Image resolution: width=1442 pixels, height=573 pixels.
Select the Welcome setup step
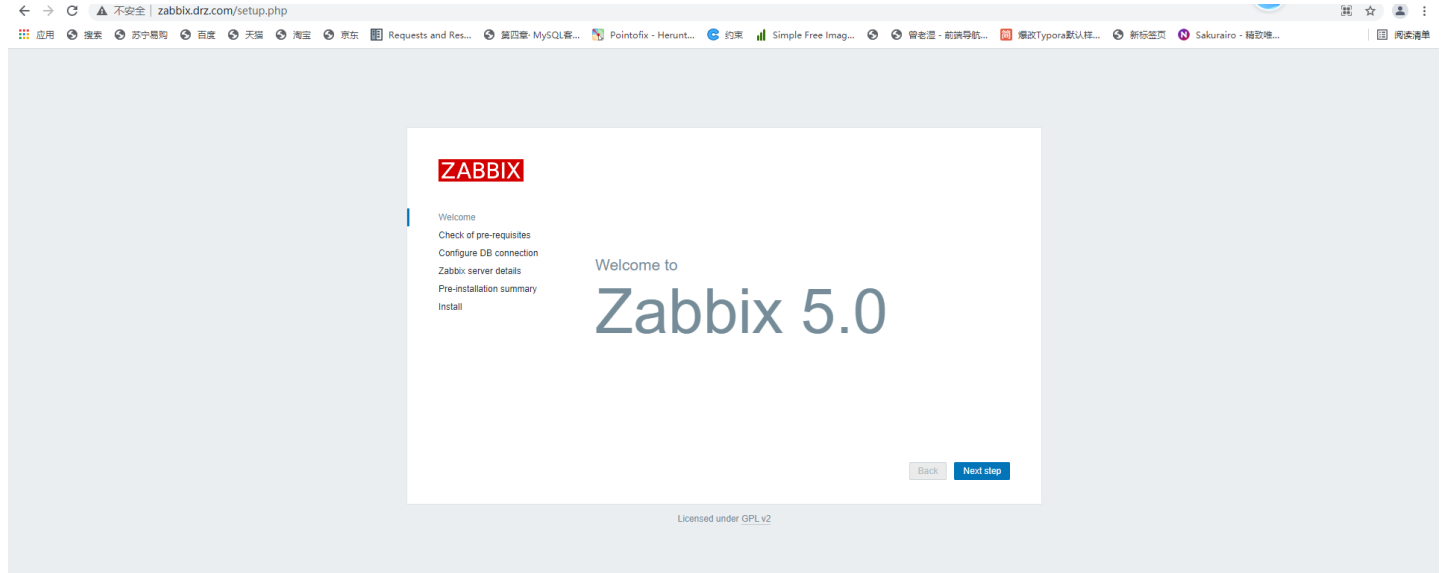tap(457, 217)
